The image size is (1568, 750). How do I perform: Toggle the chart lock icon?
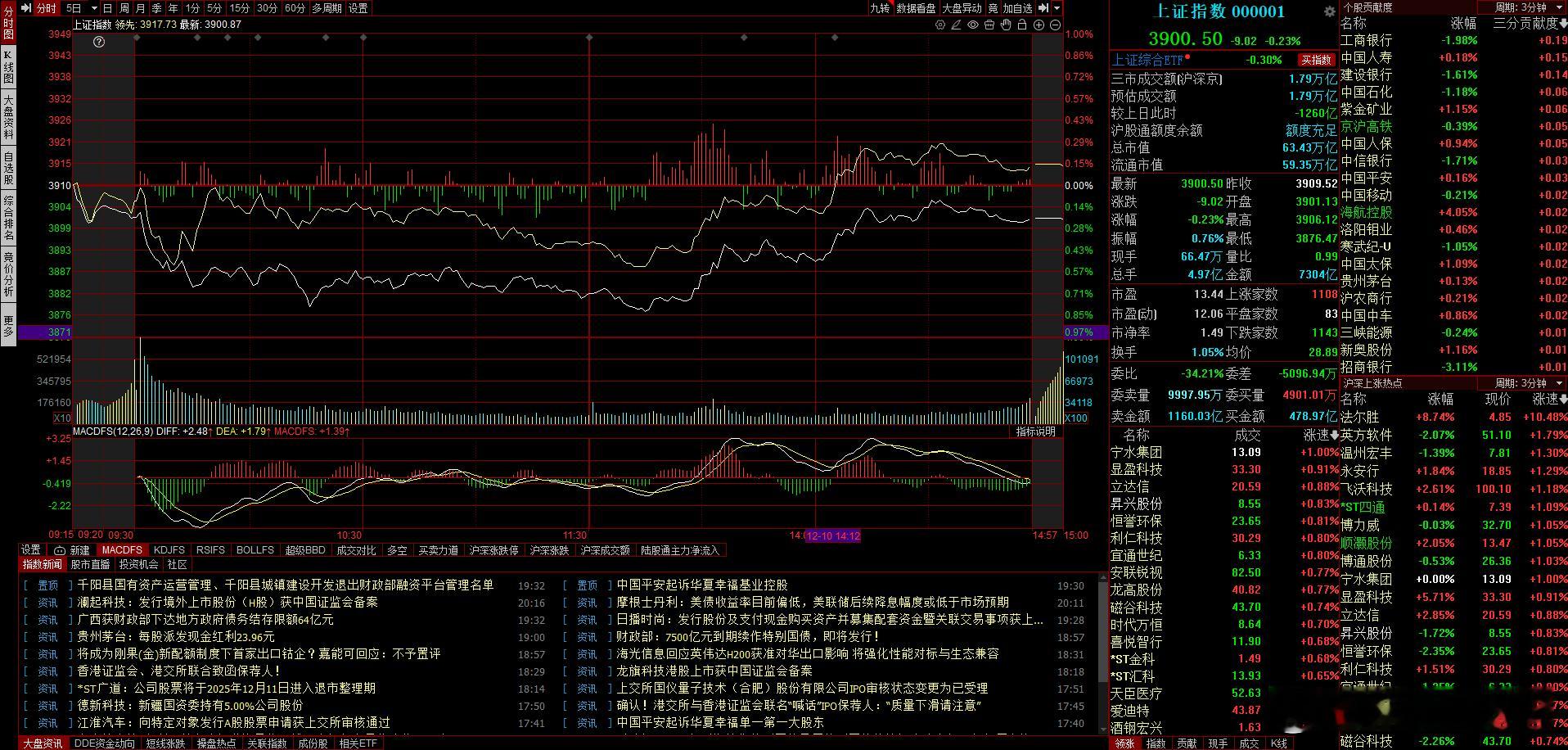pyautogui.click(x=1022, y=25)
